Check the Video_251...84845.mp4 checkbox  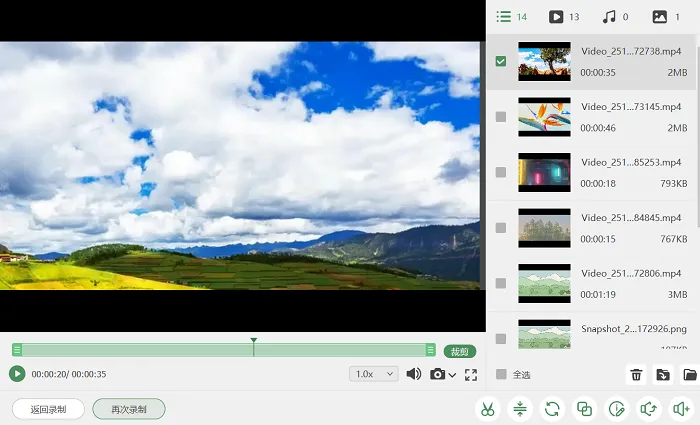coord(501,228)
